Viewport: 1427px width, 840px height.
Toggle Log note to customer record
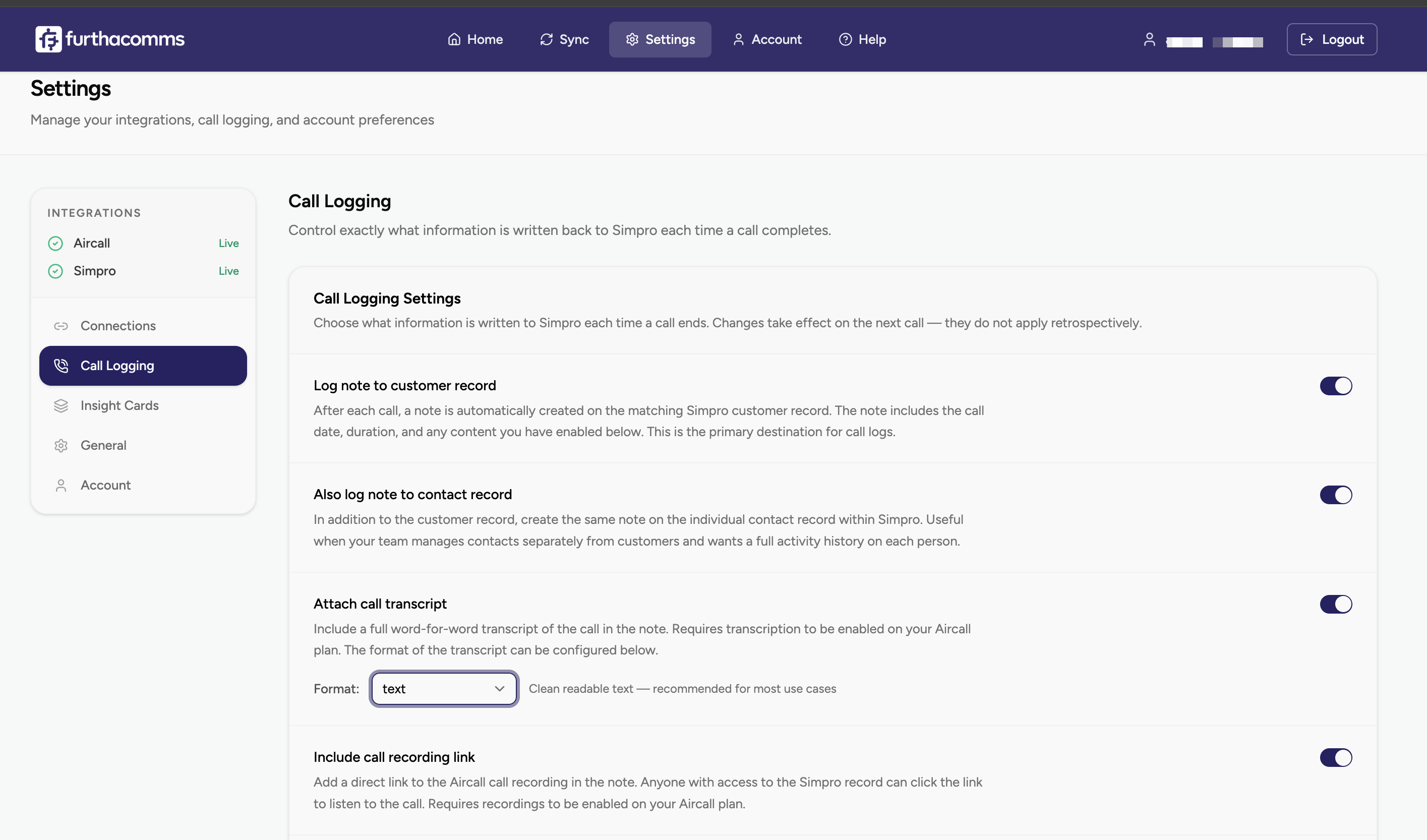pos(1336,386)
